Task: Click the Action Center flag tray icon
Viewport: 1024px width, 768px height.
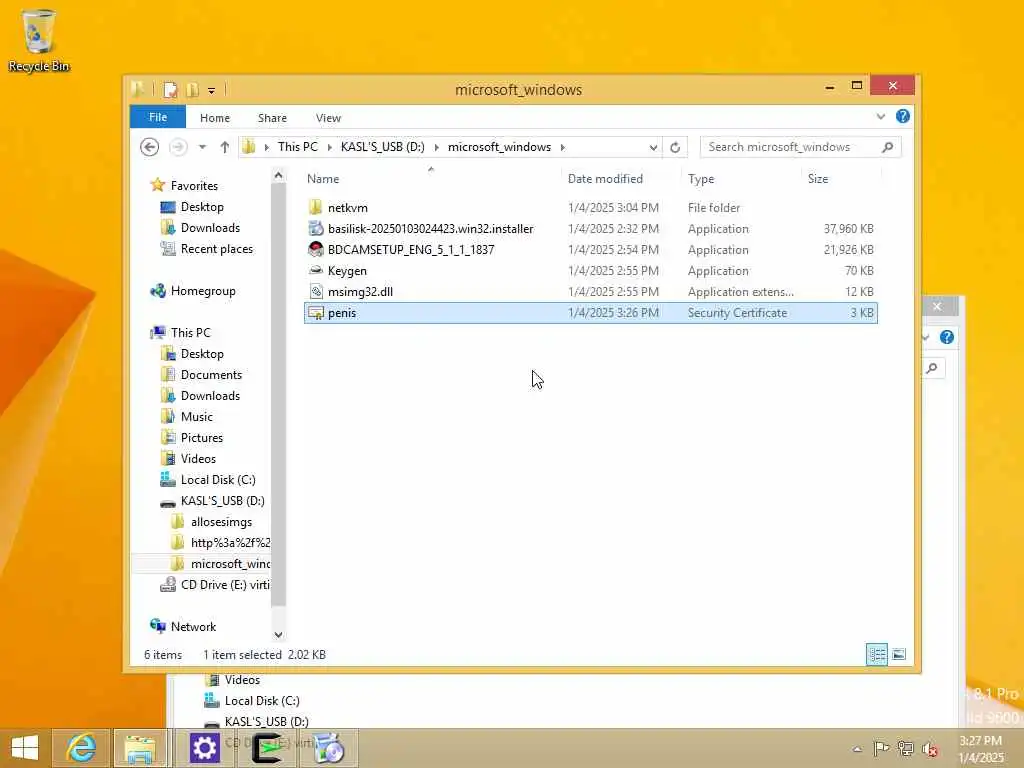Action: point(881,749)
